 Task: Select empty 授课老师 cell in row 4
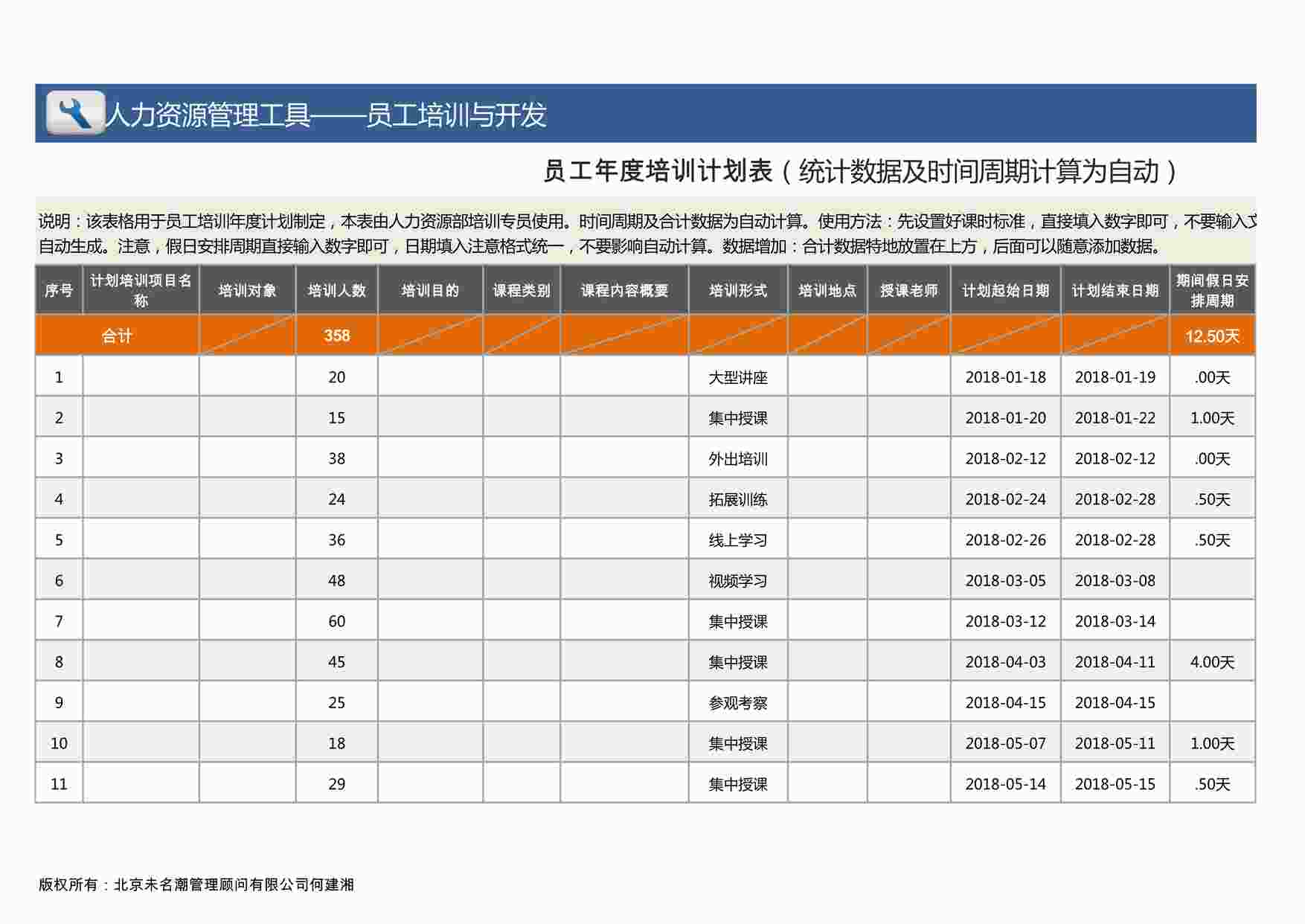908,498
